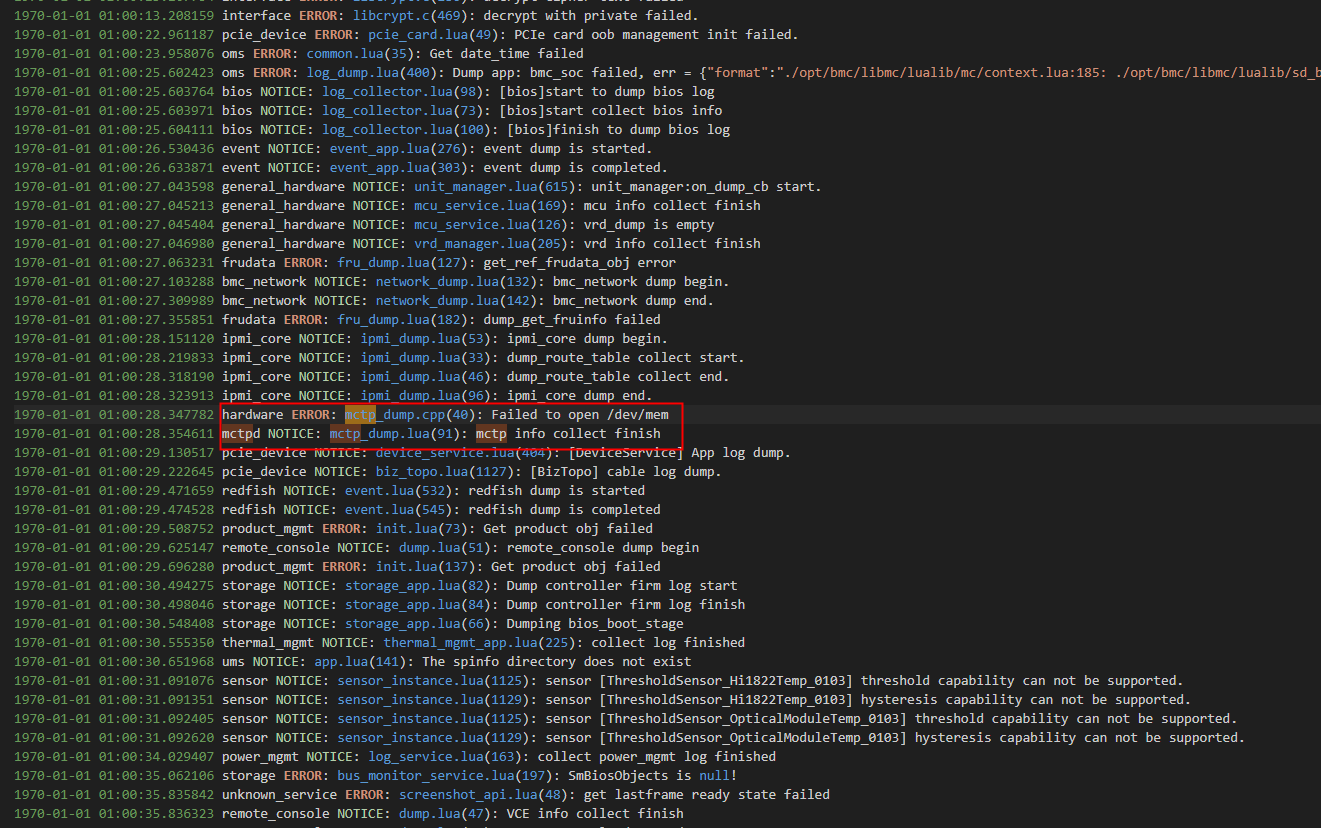Click the 'Failed to open /dev/mem' message

point(587,415)
